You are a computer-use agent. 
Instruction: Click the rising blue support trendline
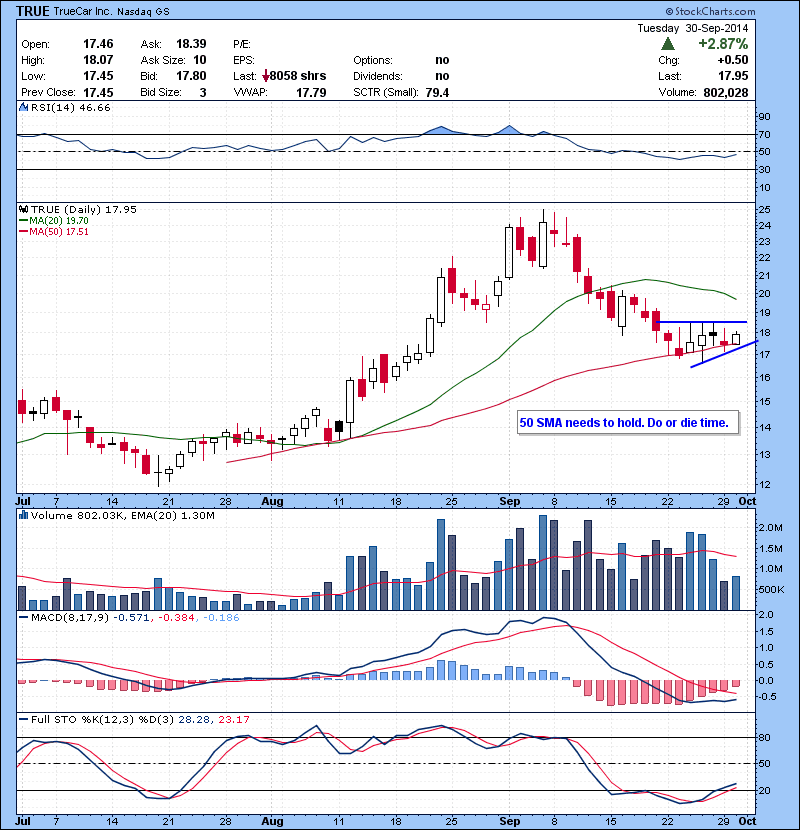724,354
